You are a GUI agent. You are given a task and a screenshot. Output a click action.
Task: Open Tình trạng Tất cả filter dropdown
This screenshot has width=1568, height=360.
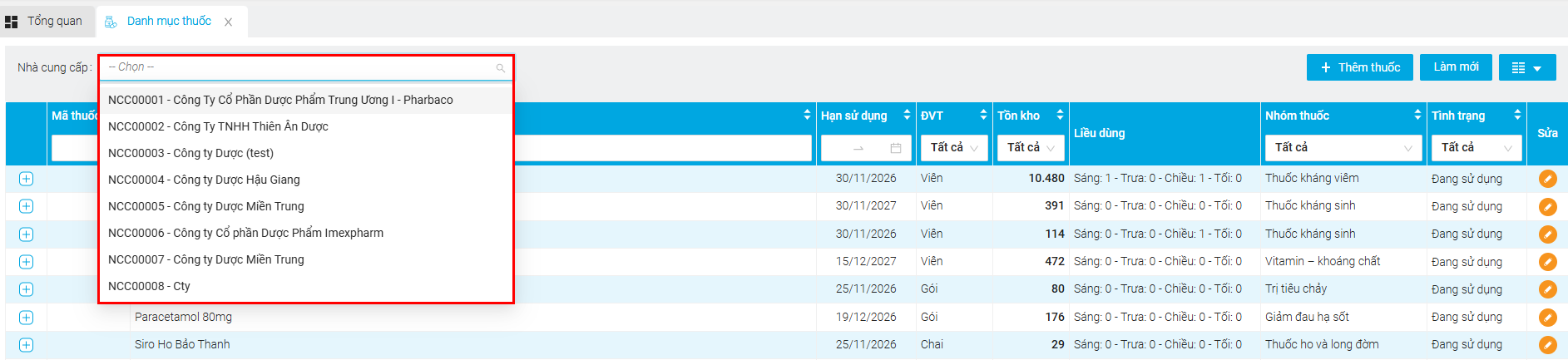(1476, 148)
